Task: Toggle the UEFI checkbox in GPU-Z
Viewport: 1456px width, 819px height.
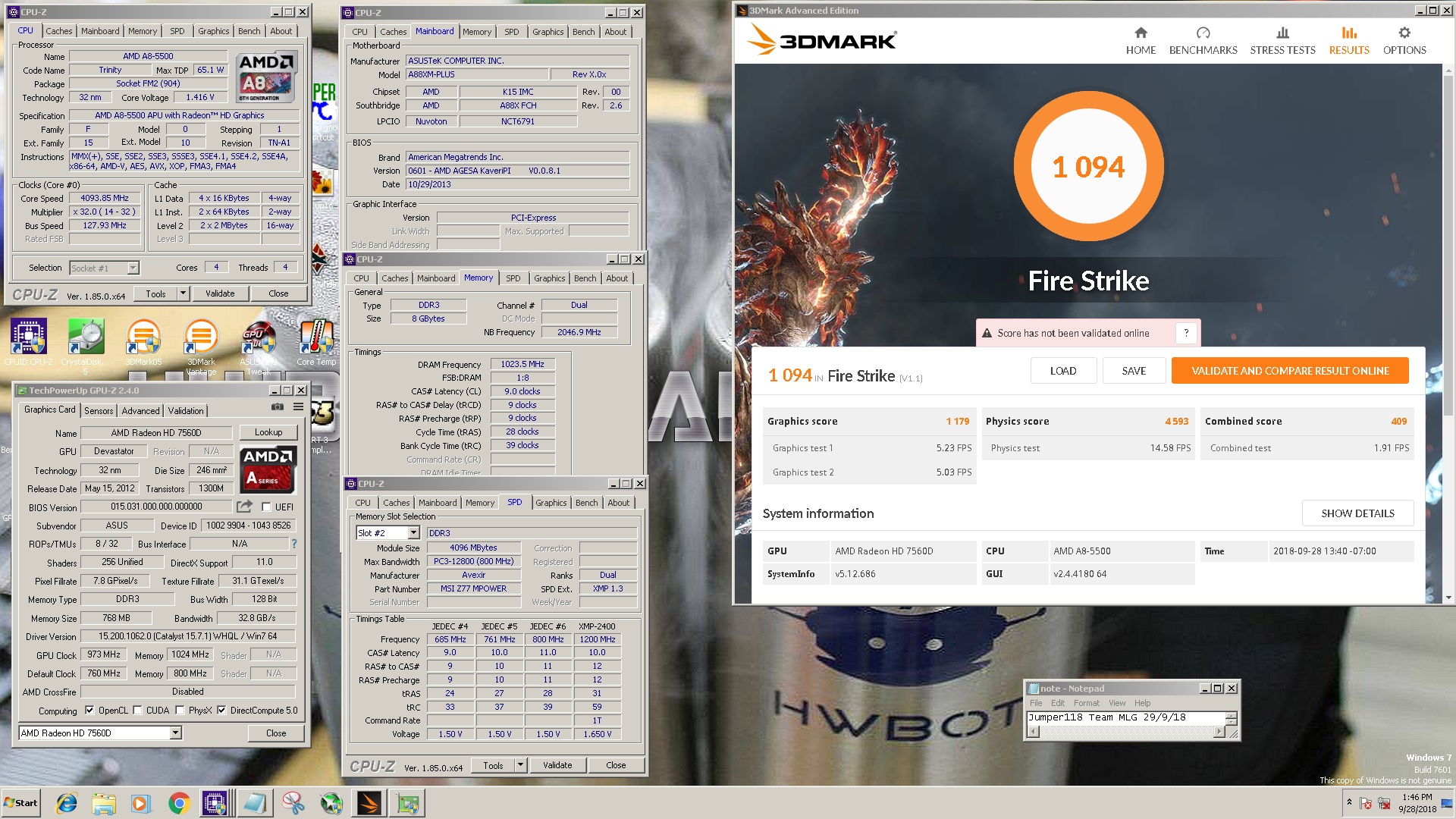Action: coord(266,507)
